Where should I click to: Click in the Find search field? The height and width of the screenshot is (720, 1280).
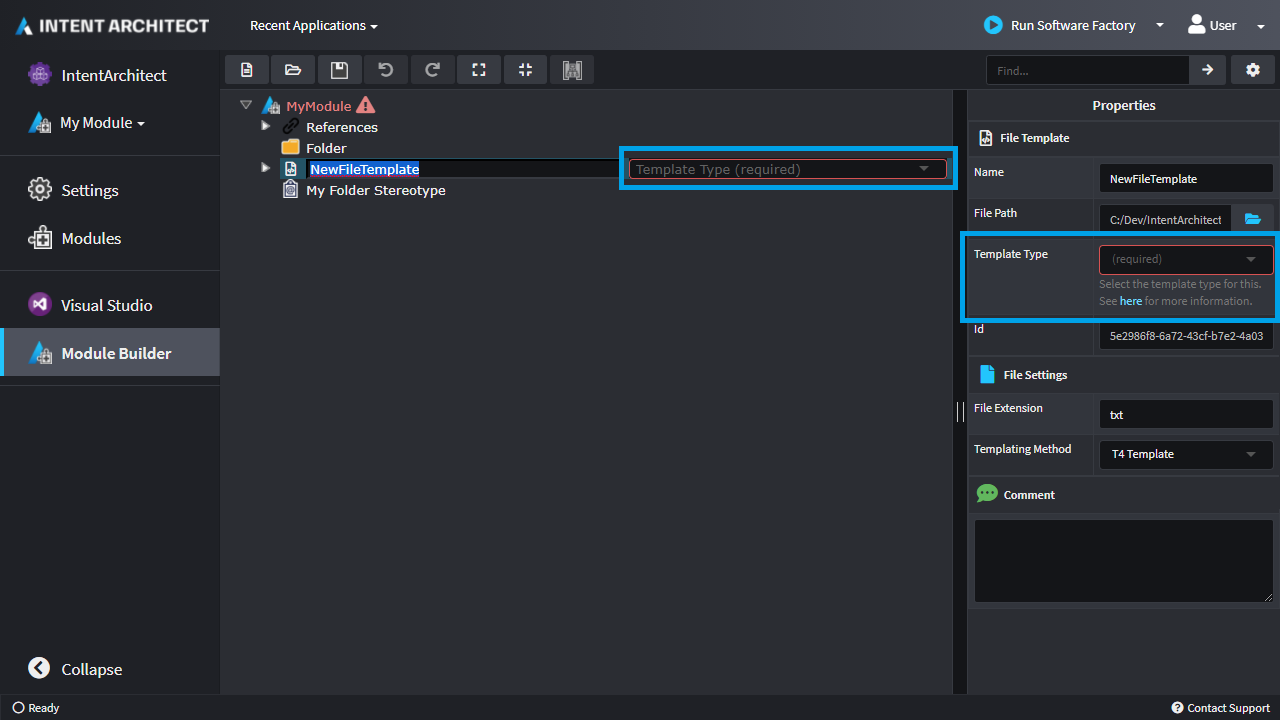tap(1088, 70)
